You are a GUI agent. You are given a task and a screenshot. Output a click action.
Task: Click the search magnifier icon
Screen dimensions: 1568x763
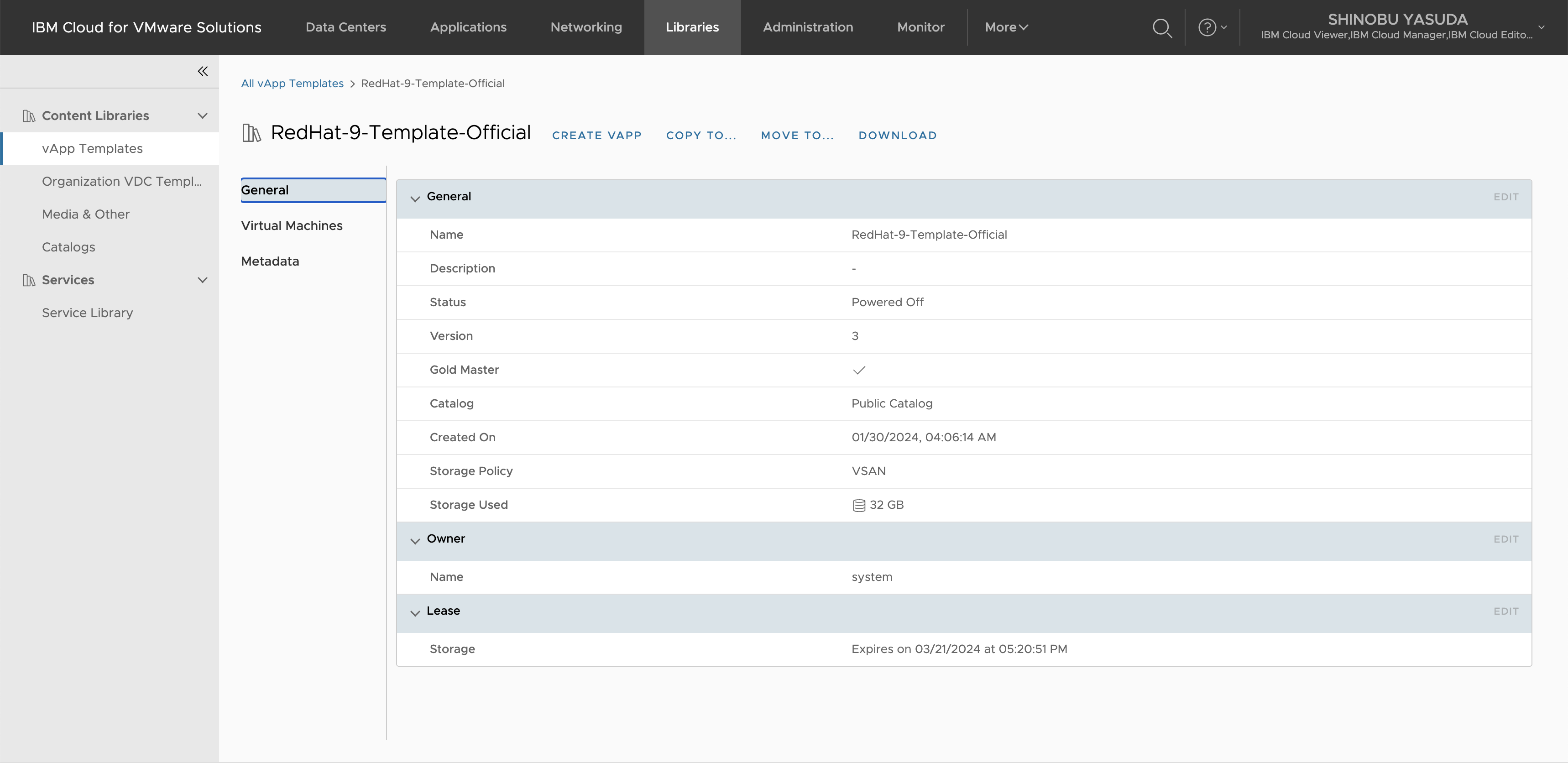(x=1162, y=27)
